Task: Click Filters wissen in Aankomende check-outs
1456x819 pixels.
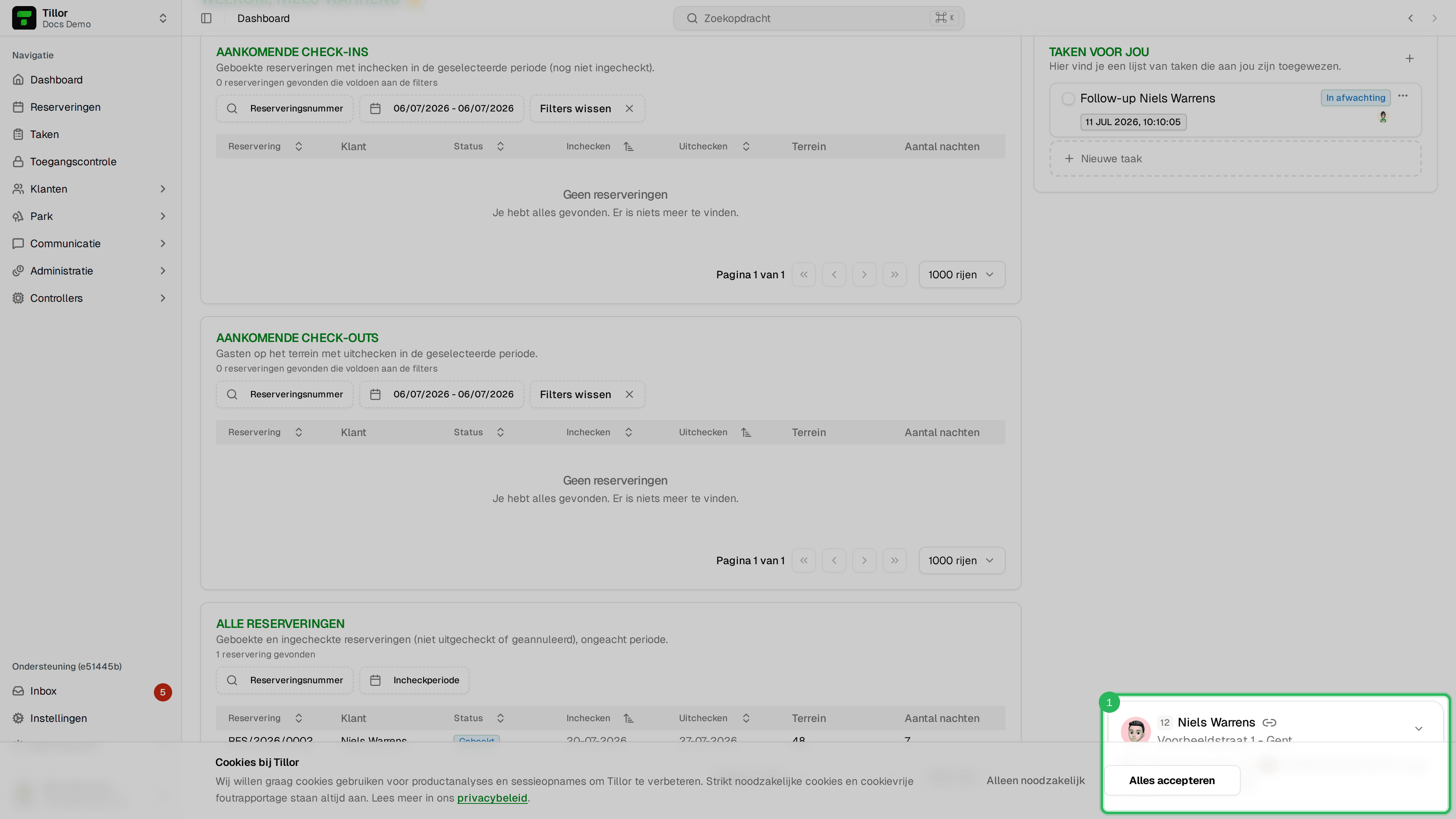Action: pyautogui.click(x=587, y=394)
